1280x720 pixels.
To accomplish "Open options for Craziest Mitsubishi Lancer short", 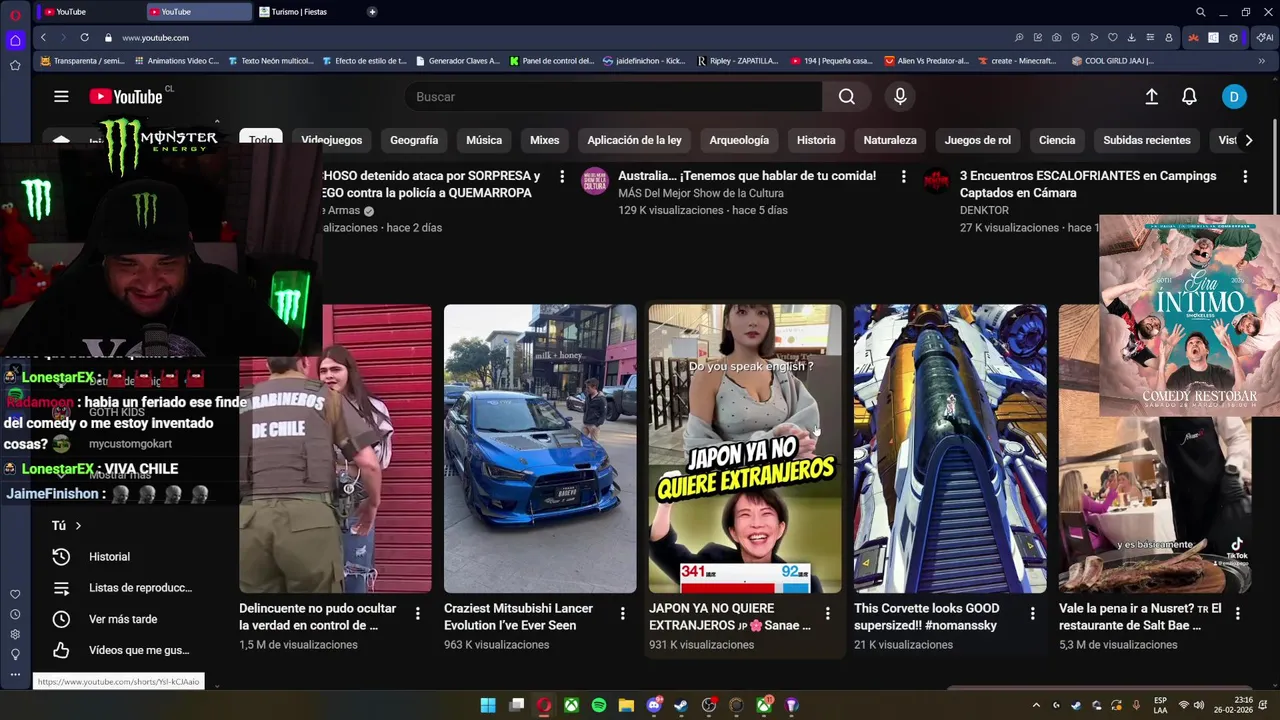I will point(622,613).
